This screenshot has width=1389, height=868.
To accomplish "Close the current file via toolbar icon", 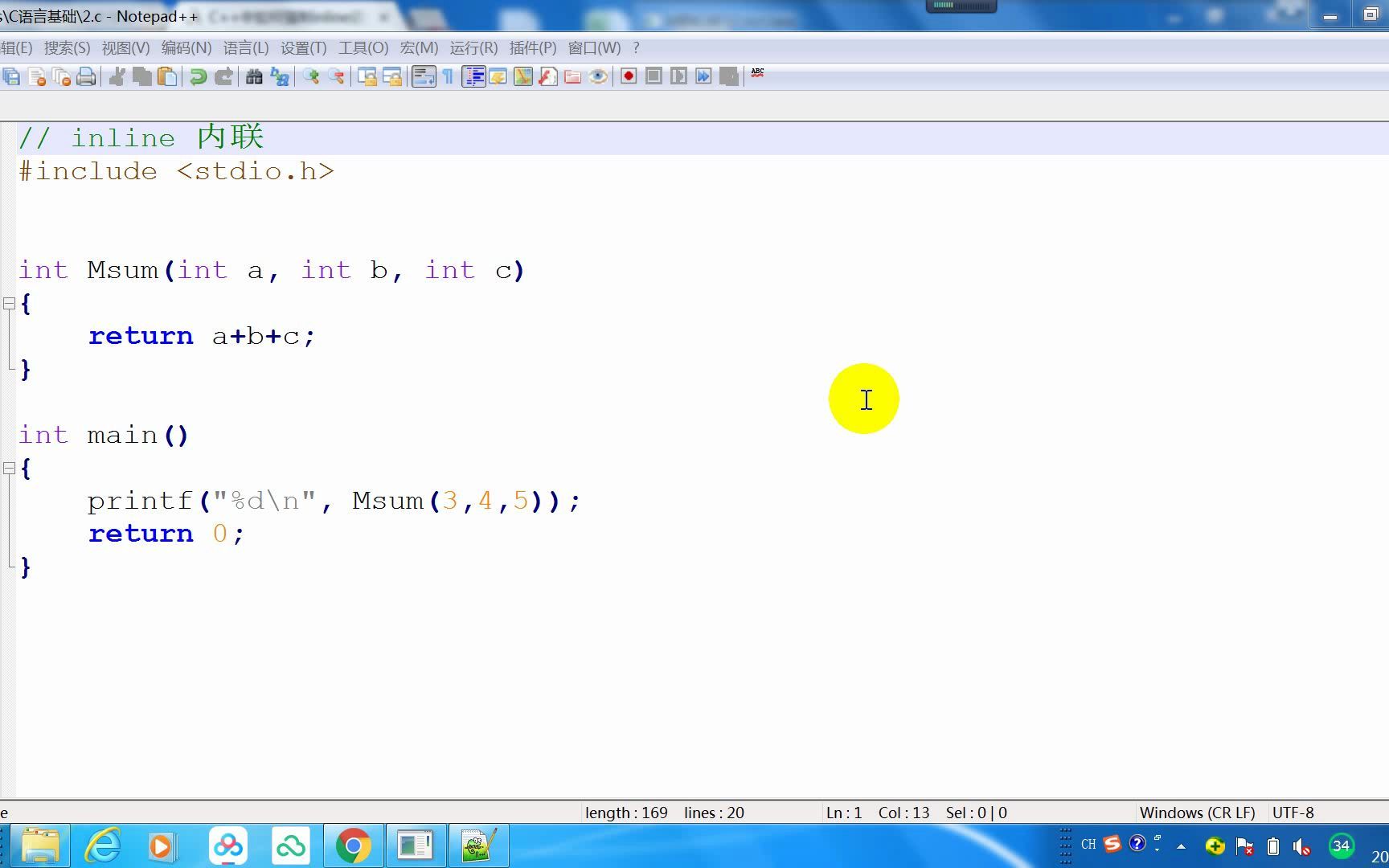I will click(x=36, y=76).
